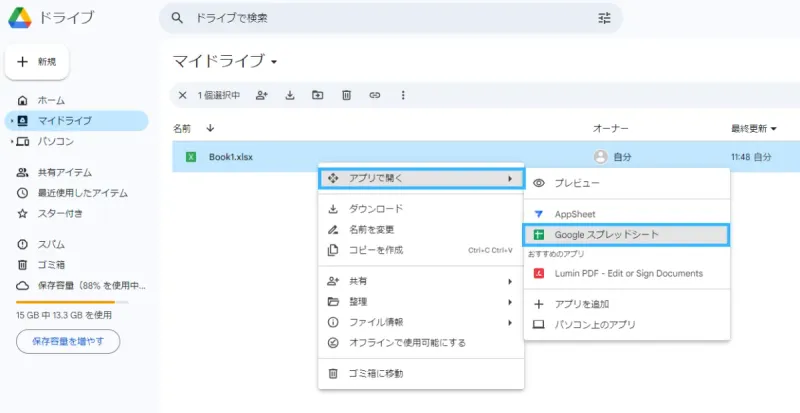Choose ゴミ箱に移動 from context menu
The width and height of the screenshot is (800, 413).
point(421,374)
